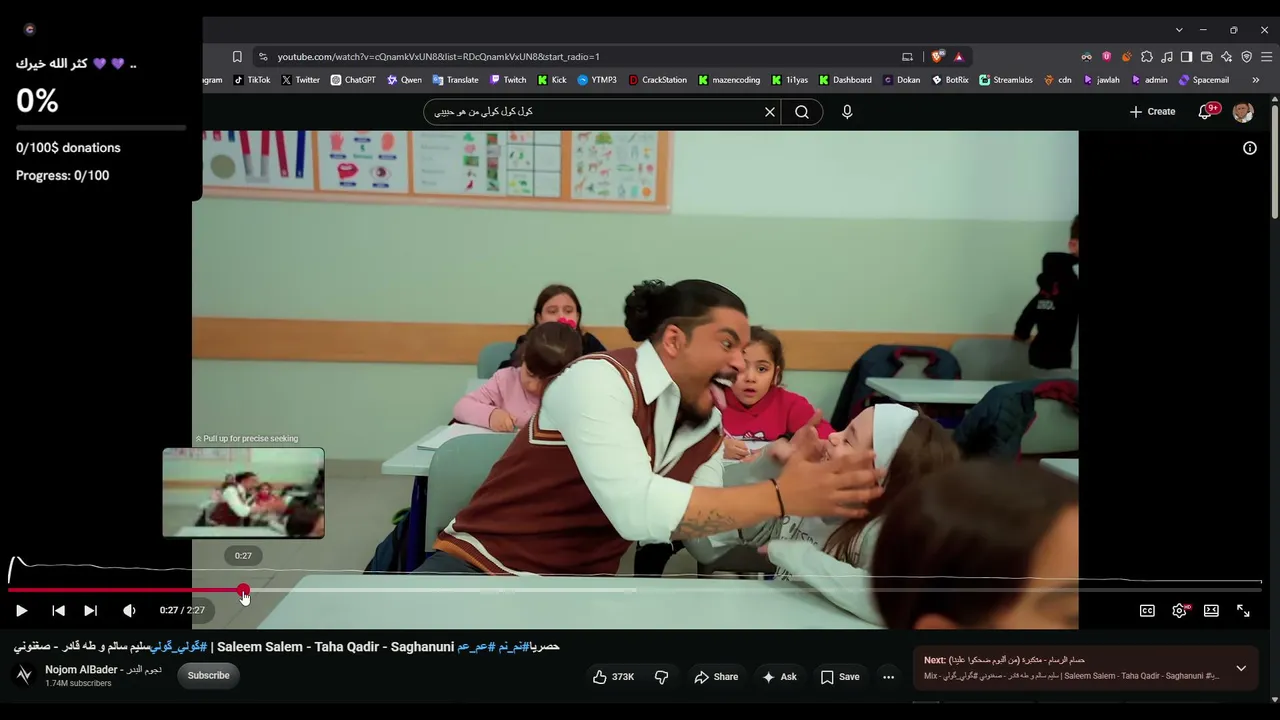The height and width of the screenshot is (720, 1280).
Task: Share the video
Action: (716, 677)
